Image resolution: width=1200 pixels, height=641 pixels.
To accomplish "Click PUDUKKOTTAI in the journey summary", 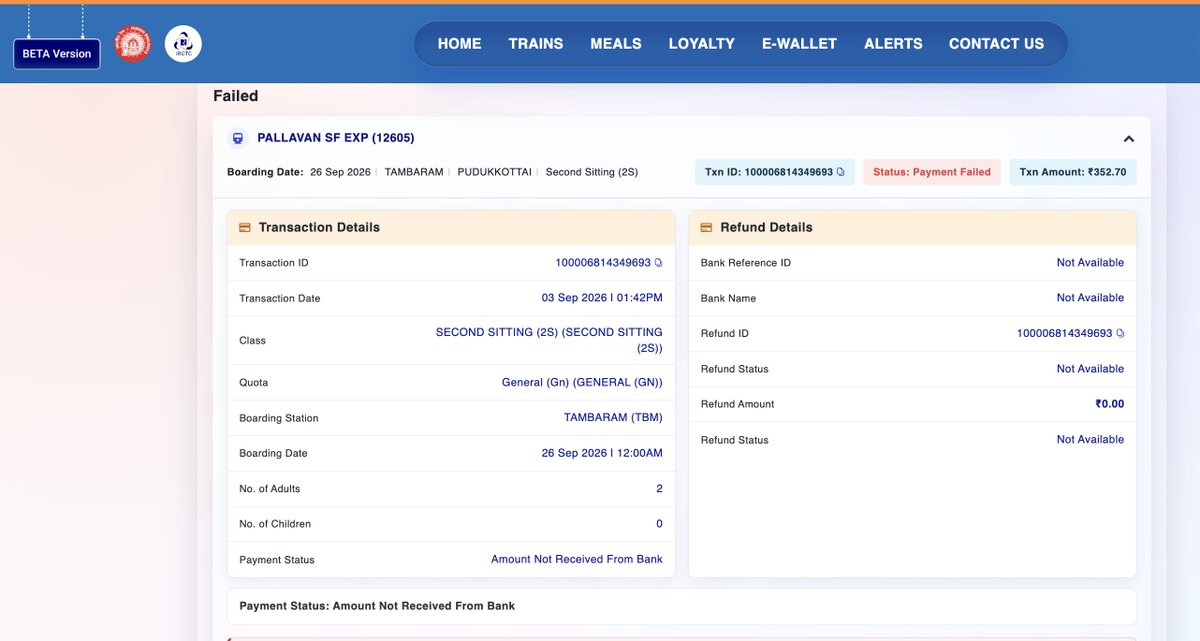I will pos(494,172).
